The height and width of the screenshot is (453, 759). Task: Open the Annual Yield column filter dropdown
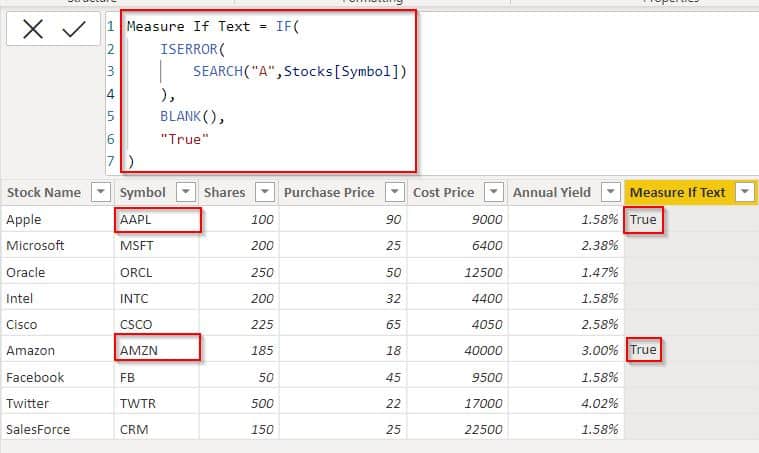pyautogui.click(x=610, y=192)
